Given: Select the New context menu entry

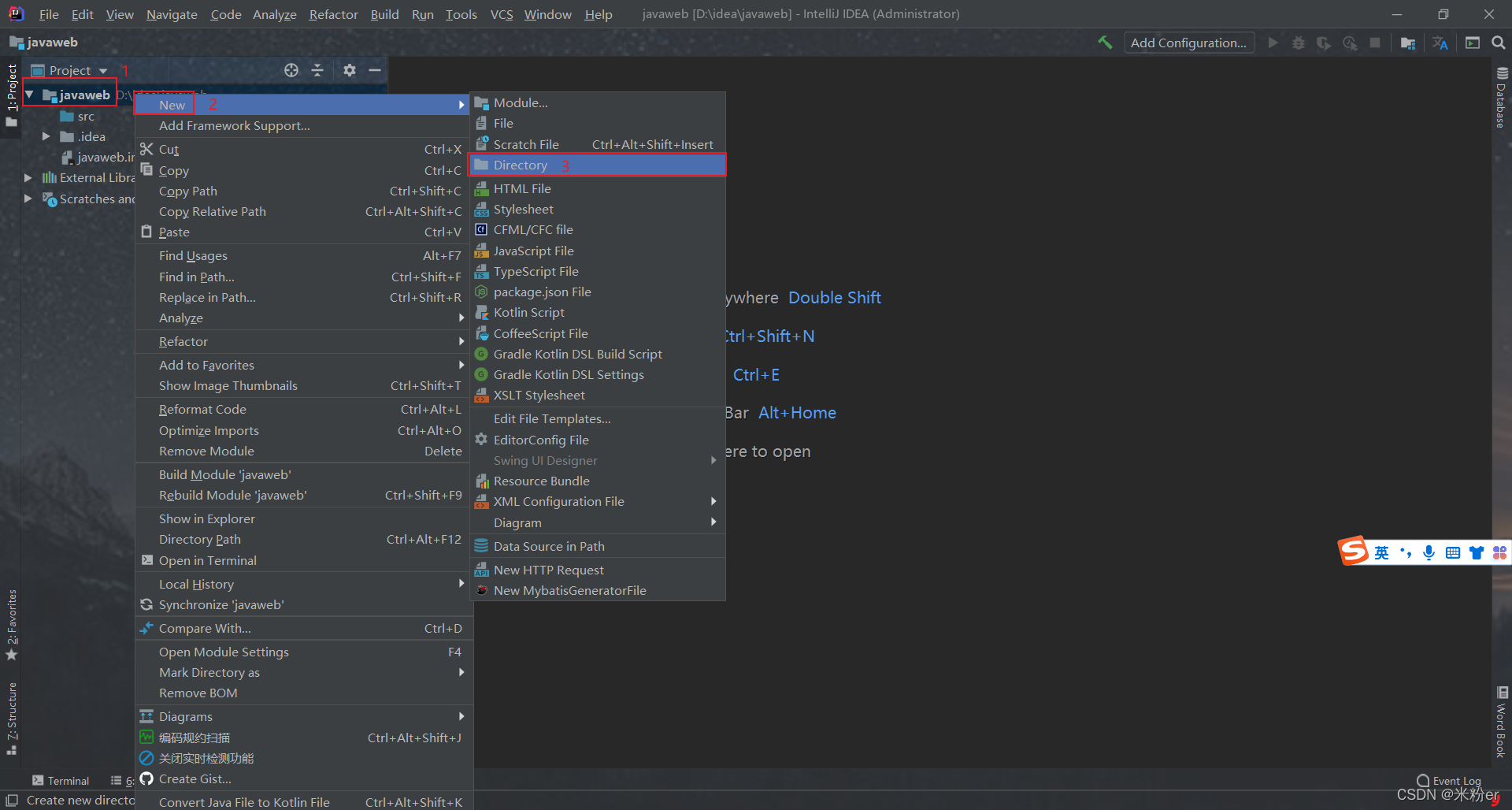Looking at the screenshot, I should coord(302,105).
